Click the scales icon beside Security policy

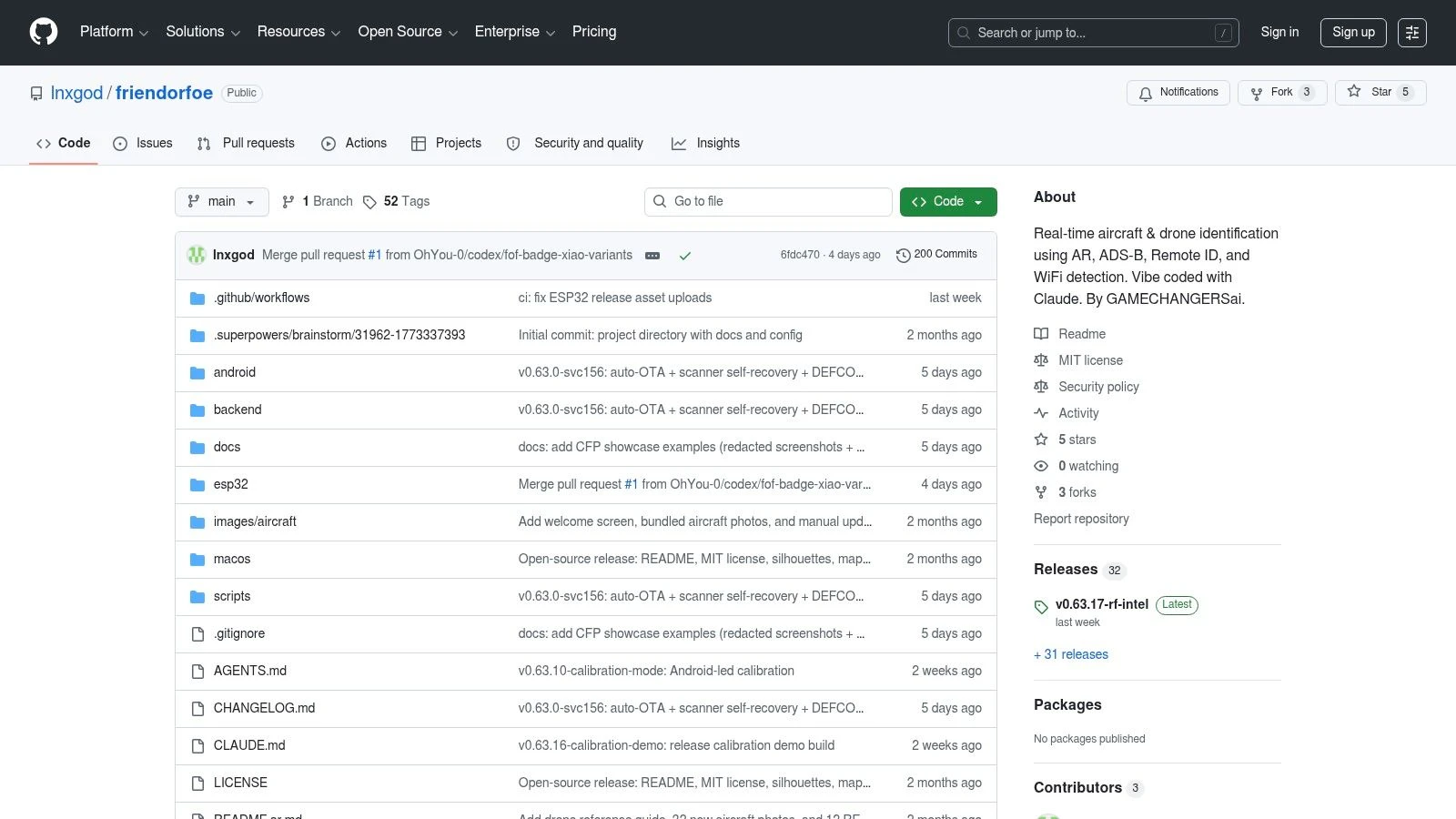pyautogui.click(x=1041, y=387)
